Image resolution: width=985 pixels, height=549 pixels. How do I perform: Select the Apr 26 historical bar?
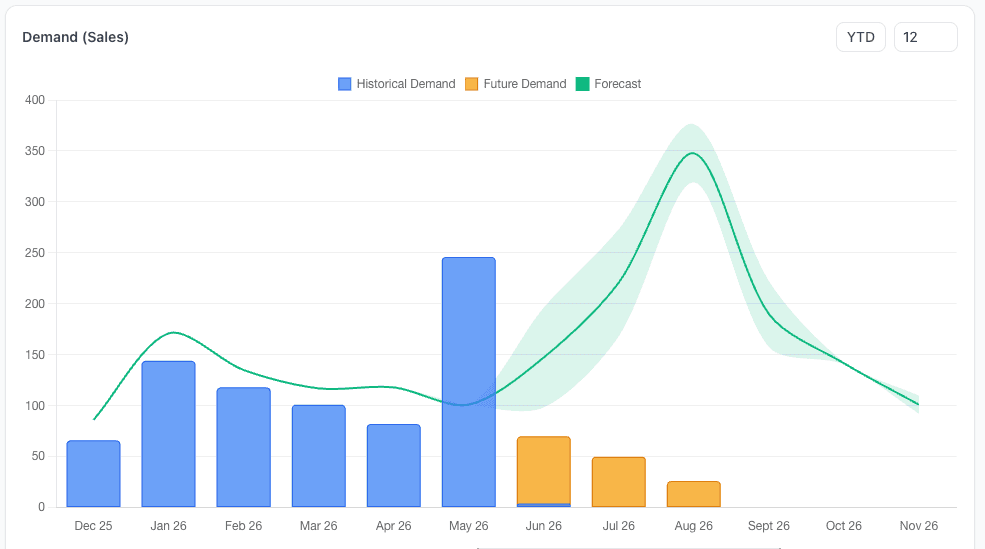click(x=394, y=465)
